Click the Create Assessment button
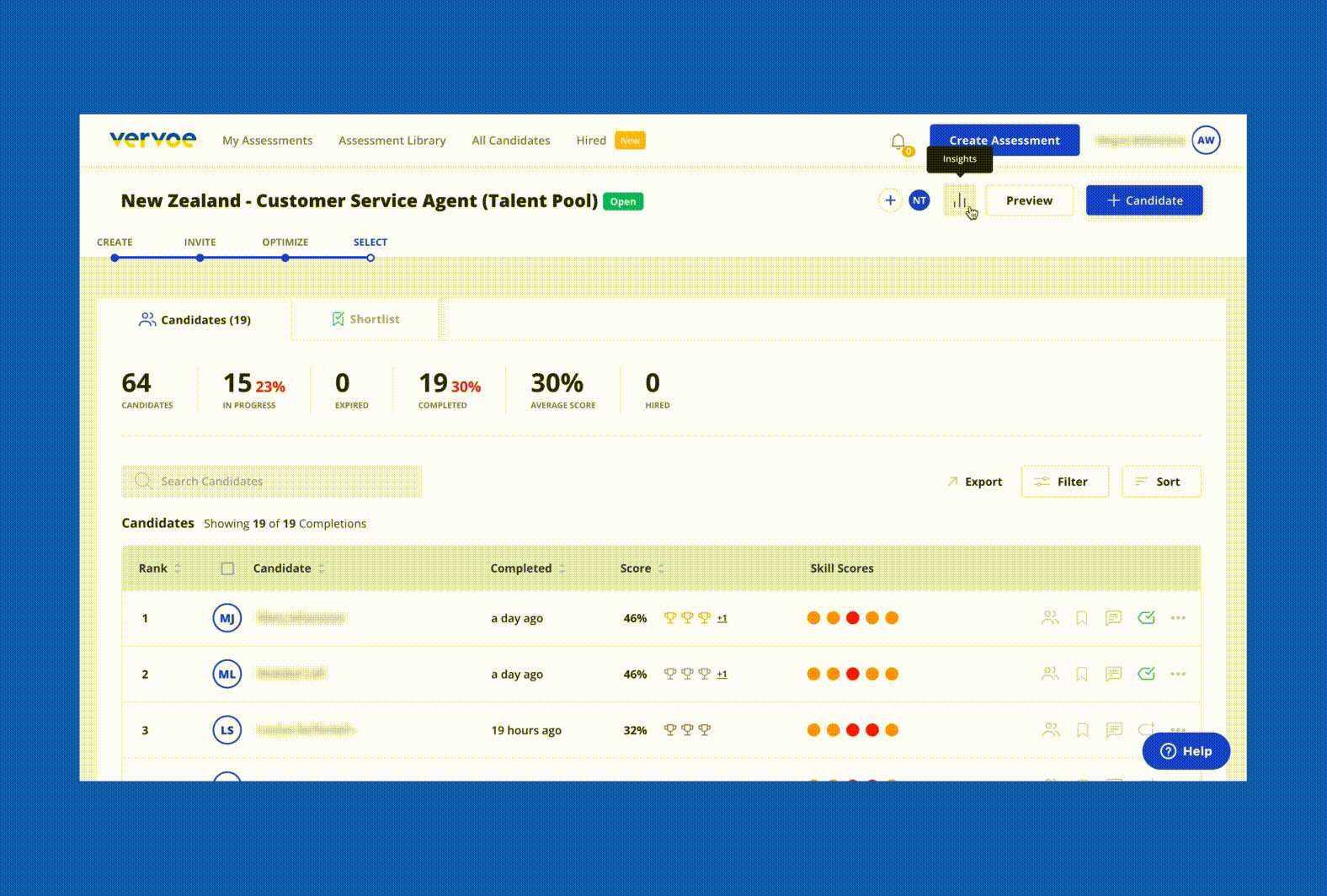1327x896 pixels. (x=1005, y=141)
